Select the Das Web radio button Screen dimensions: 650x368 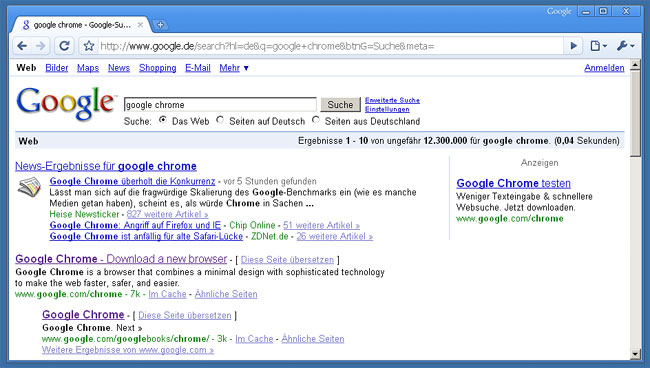click(x=163, y=120)
